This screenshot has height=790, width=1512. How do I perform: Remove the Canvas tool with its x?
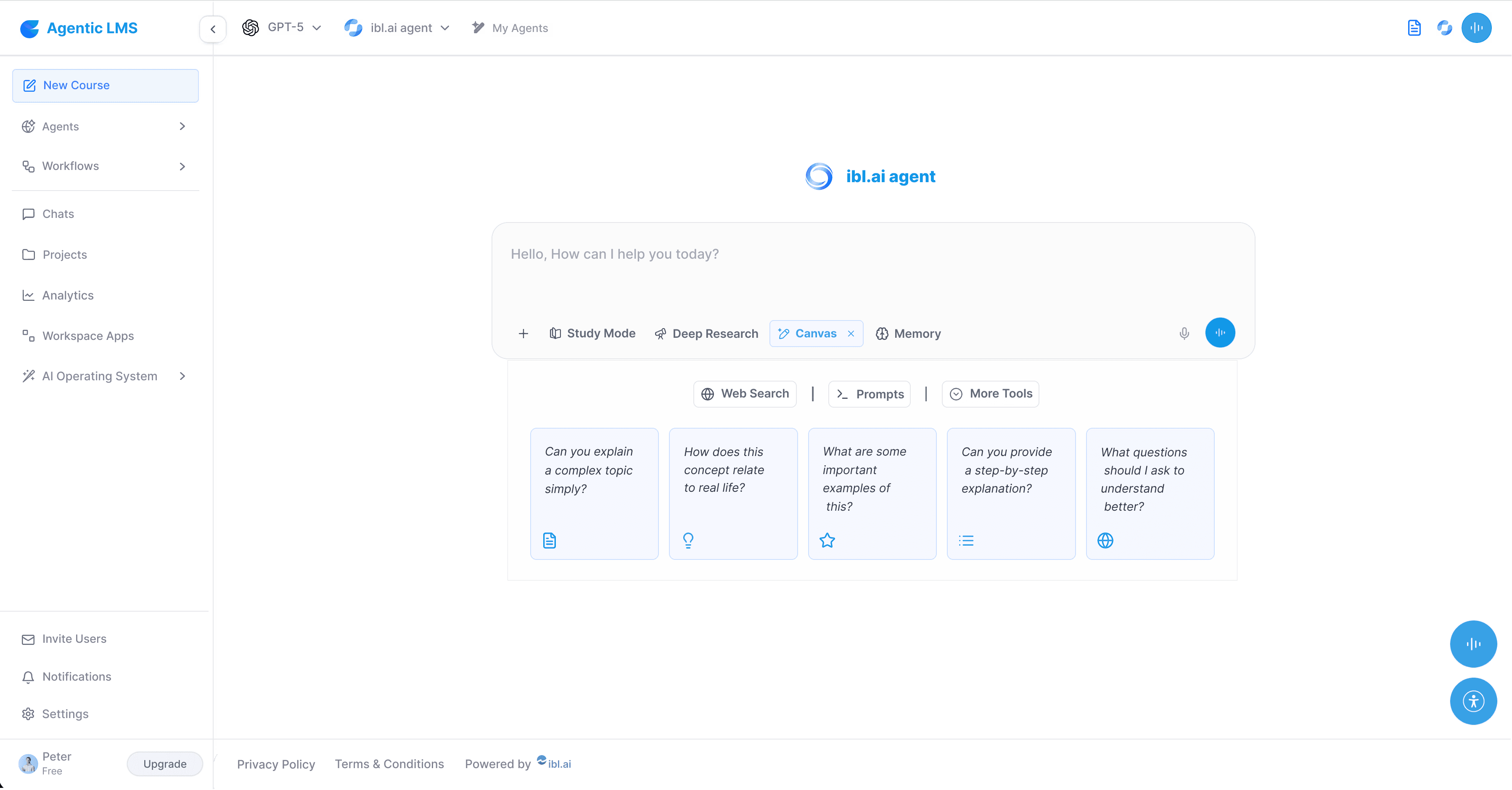pyautogui.click(x=851, y=334)
